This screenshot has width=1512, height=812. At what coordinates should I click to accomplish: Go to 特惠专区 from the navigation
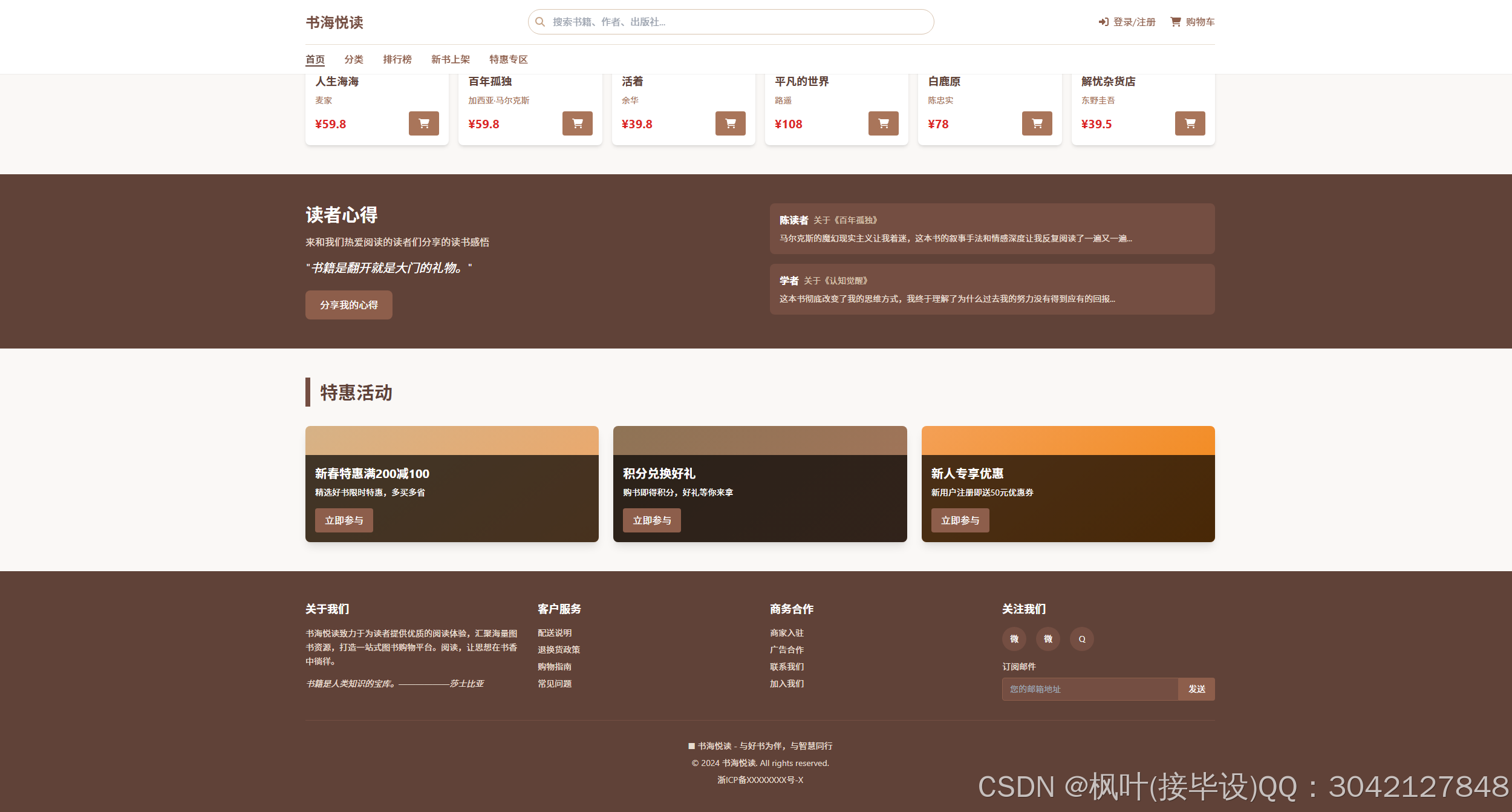point(507,59)
